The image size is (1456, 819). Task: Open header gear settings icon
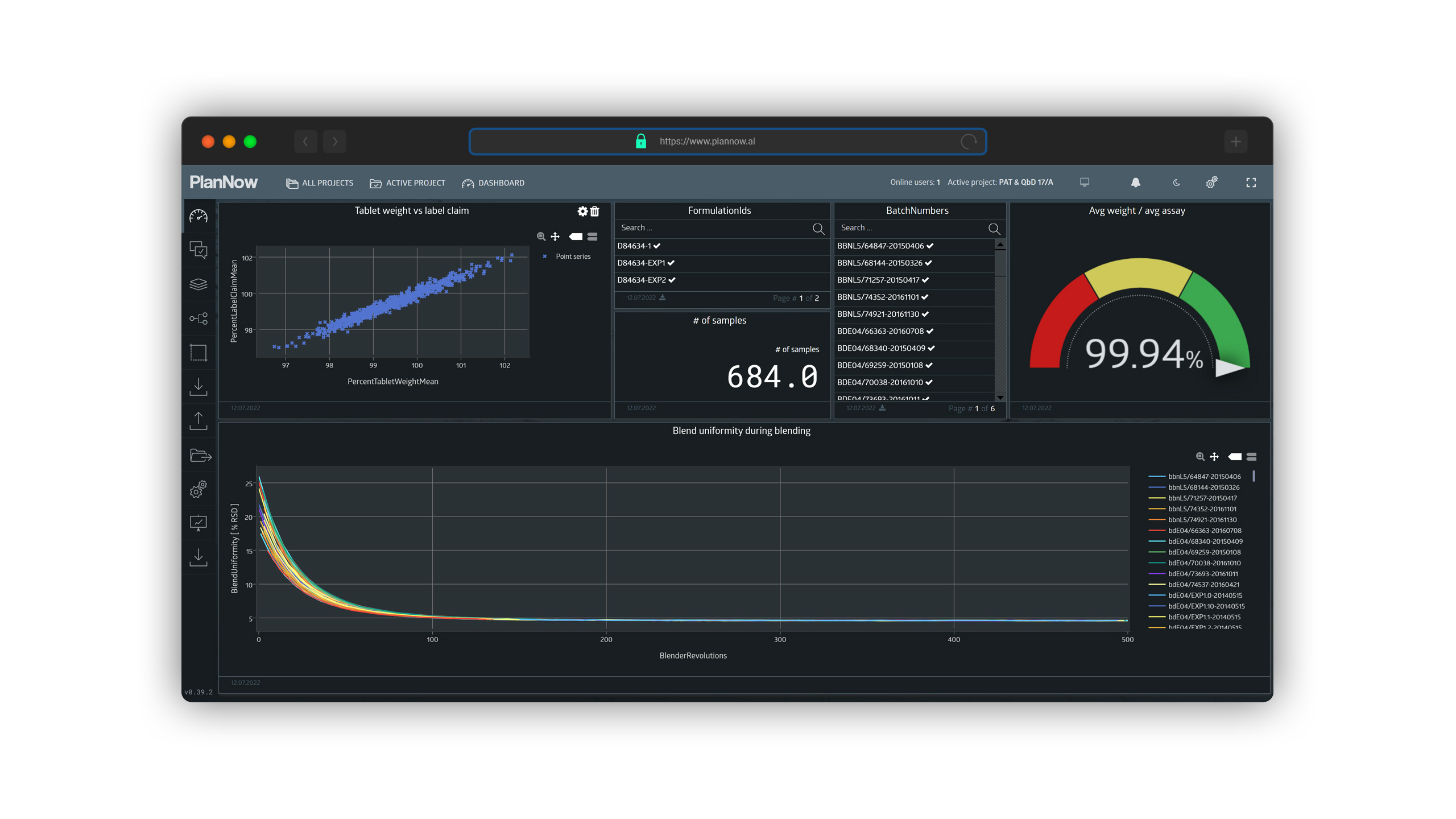click(1211, 182)
